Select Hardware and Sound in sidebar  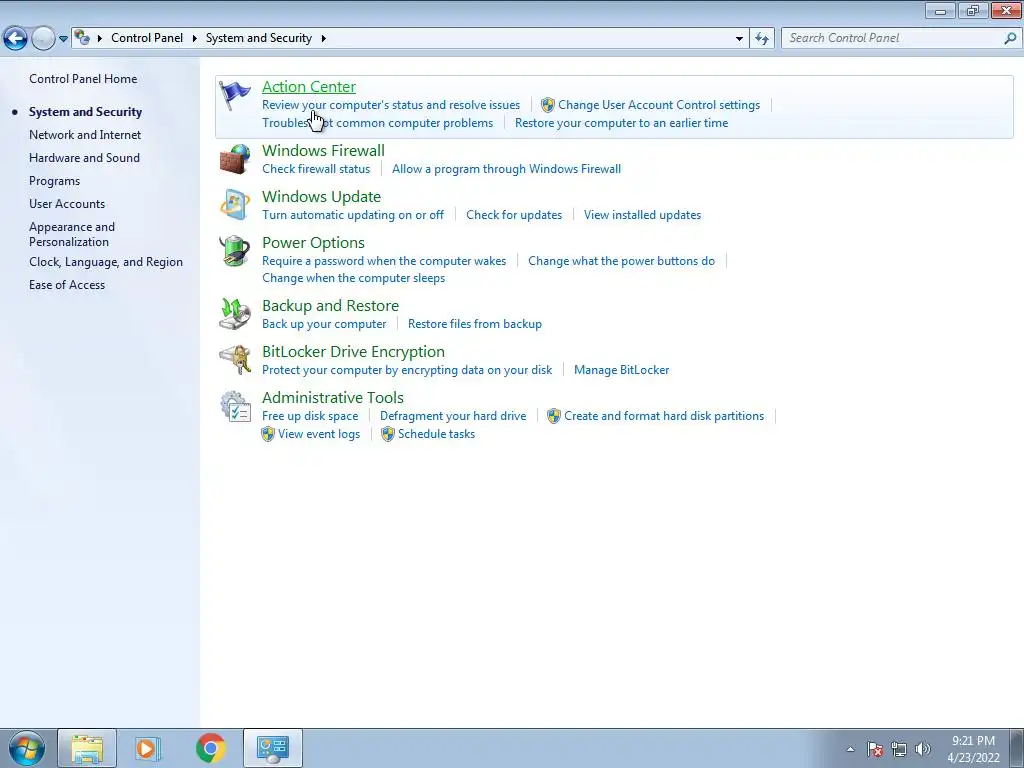84,158
